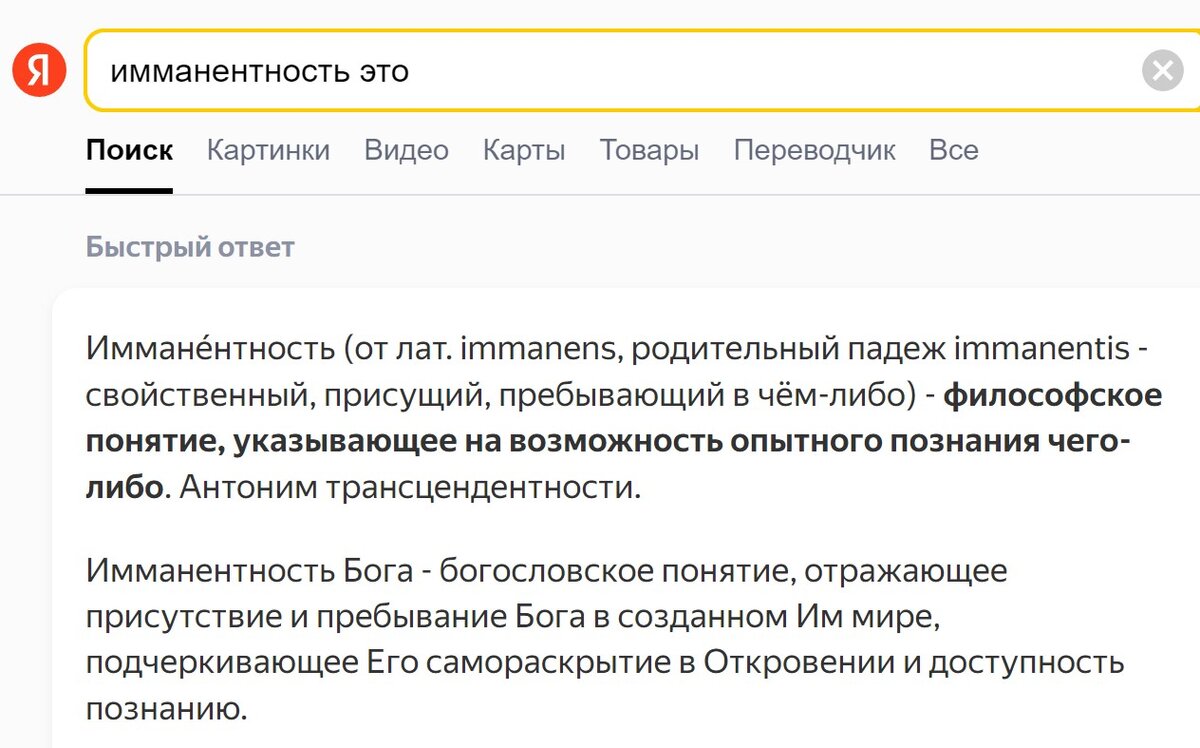Select the active Поиск tab

[x=129, y=150]
